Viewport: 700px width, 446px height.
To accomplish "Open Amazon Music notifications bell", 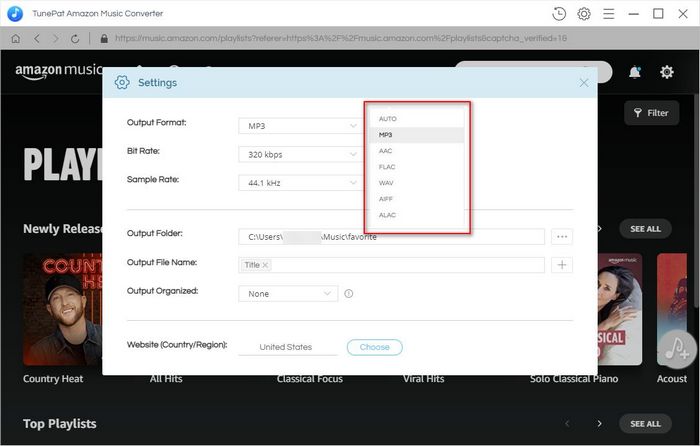I will coord(635,72).
